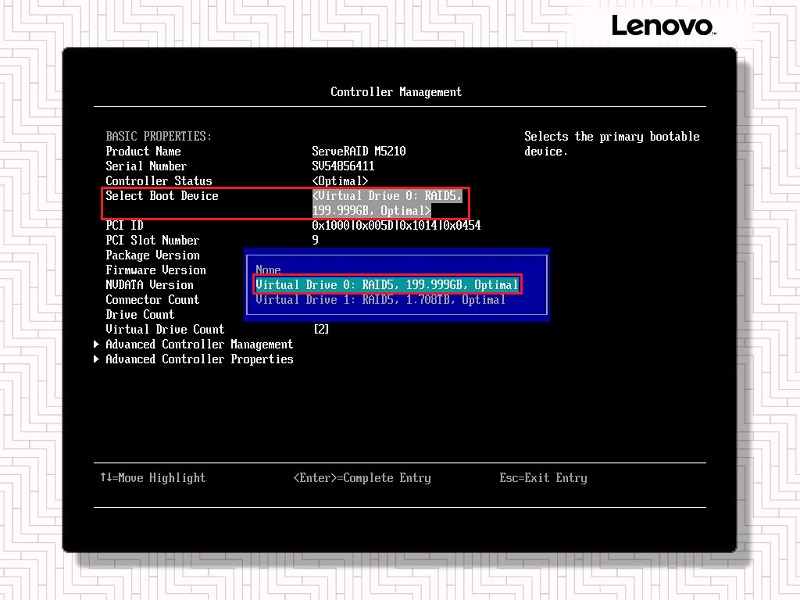
Task: Click the BASIC PROPERTIES section header
Action: (159, 136)
